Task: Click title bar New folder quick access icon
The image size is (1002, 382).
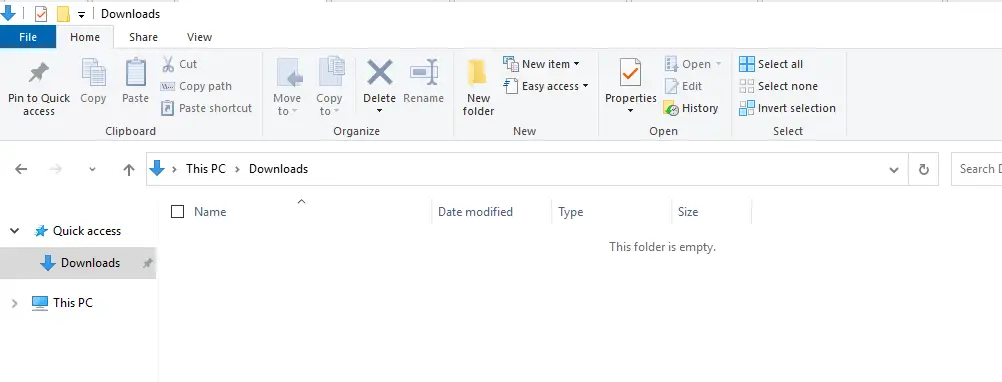Action: [x=63, y=13]
